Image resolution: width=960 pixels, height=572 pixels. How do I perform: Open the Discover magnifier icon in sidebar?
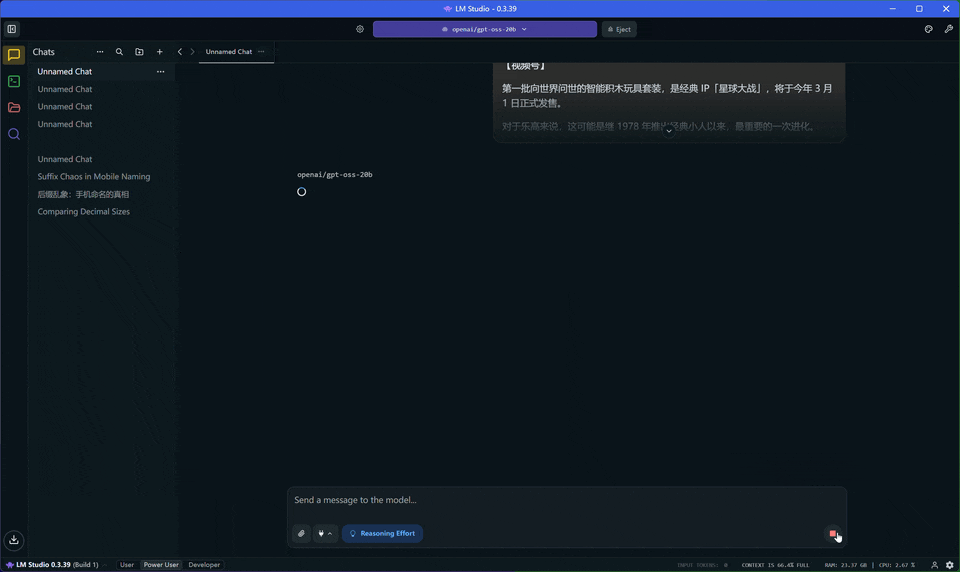pyautogui.click(x=14, y=134)
